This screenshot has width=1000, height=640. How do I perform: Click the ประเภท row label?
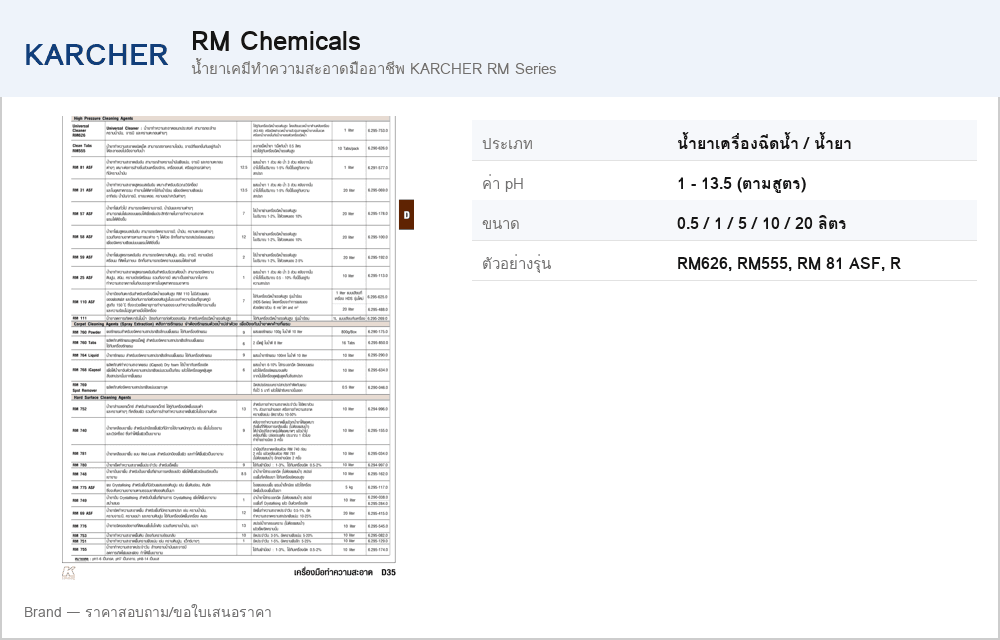(507, 143)
